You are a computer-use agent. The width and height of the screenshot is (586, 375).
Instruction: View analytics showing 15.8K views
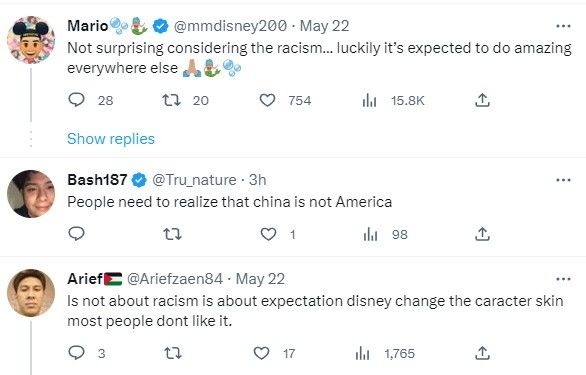tap(369, 100)
